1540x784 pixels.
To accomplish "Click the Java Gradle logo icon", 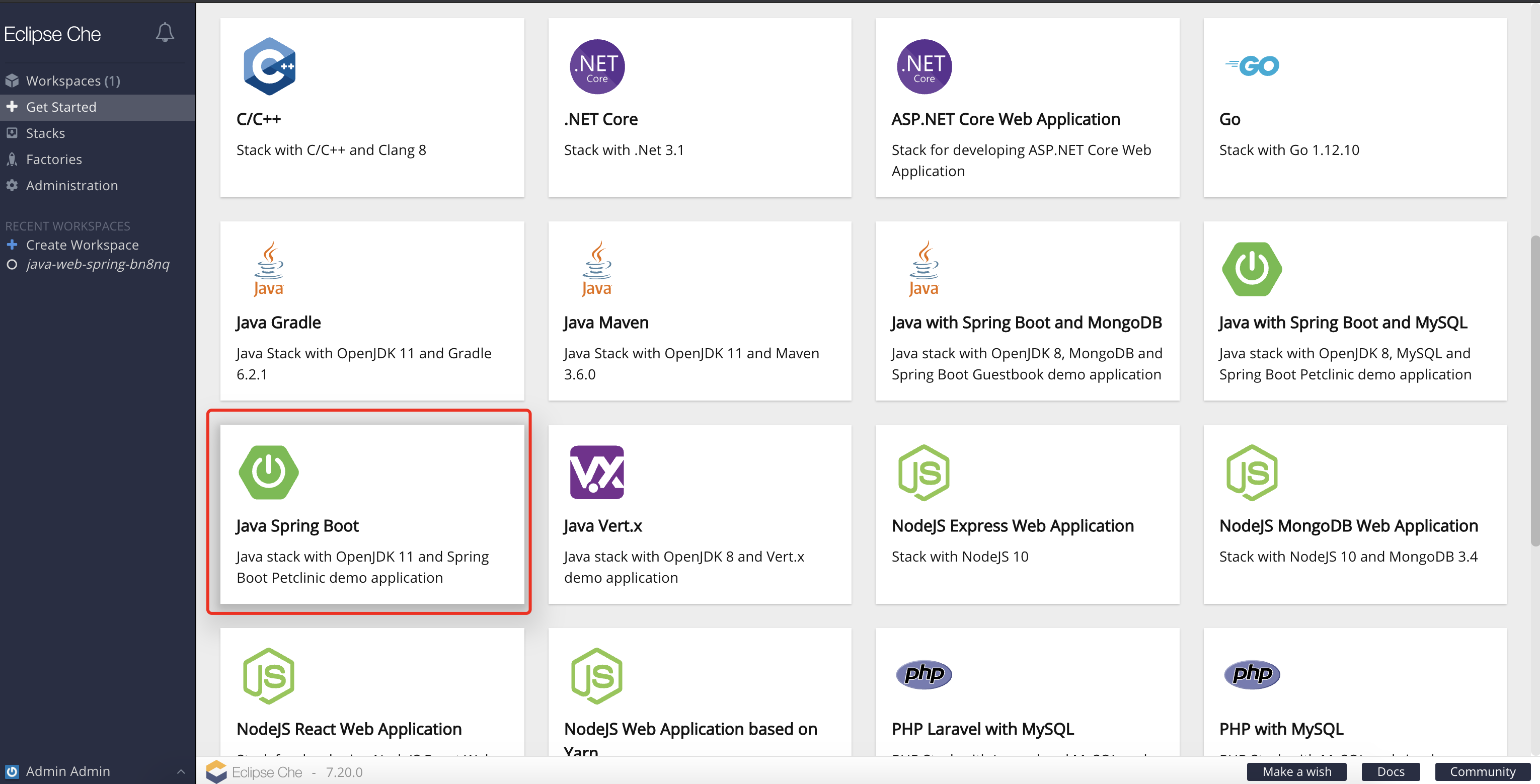I will tap(268, 269).
